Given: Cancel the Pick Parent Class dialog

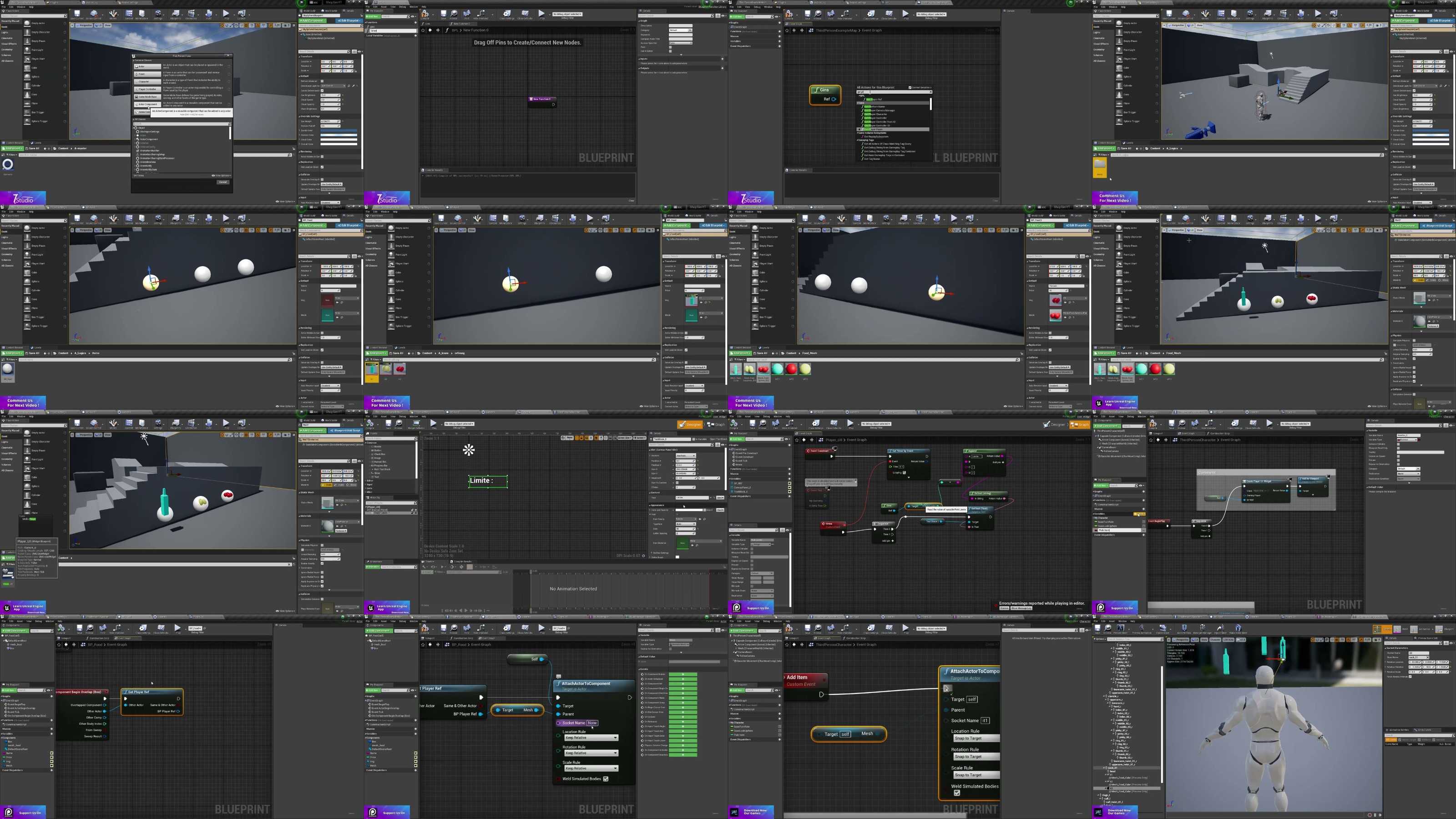Looking at the screenshot, I should (222, 182).
